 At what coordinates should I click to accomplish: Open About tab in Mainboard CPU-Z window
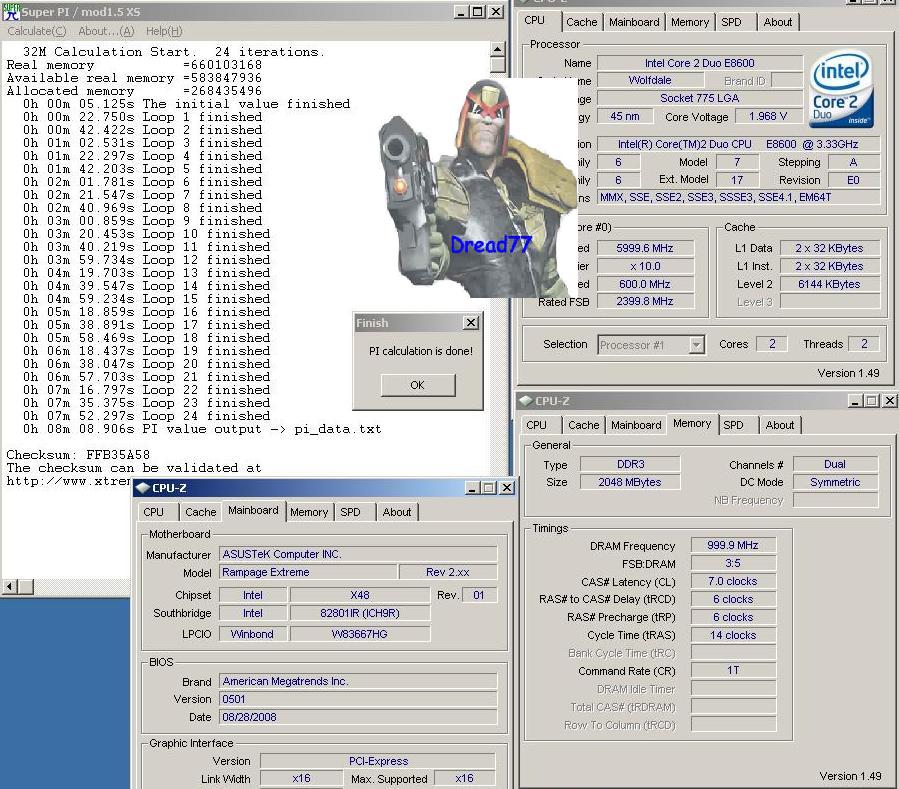tap(397, 512)
